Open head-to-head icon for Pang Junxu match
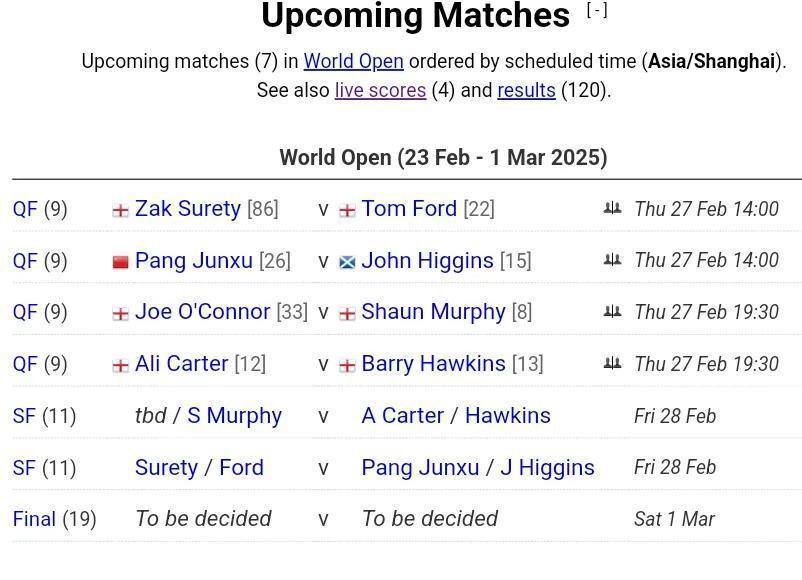Screen dimensions: 802x580 pos(612,260)
